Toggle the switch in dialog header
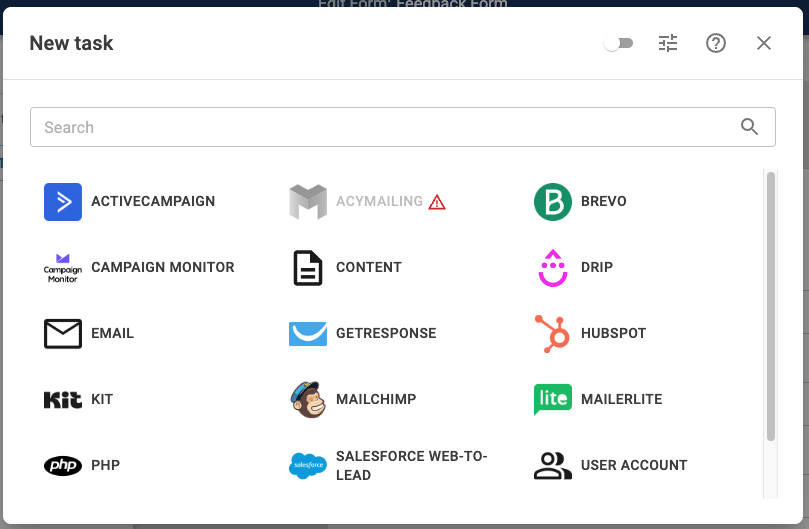Image resolution: width=809 pixels, height=529 pixels. [x=619, y=43]
